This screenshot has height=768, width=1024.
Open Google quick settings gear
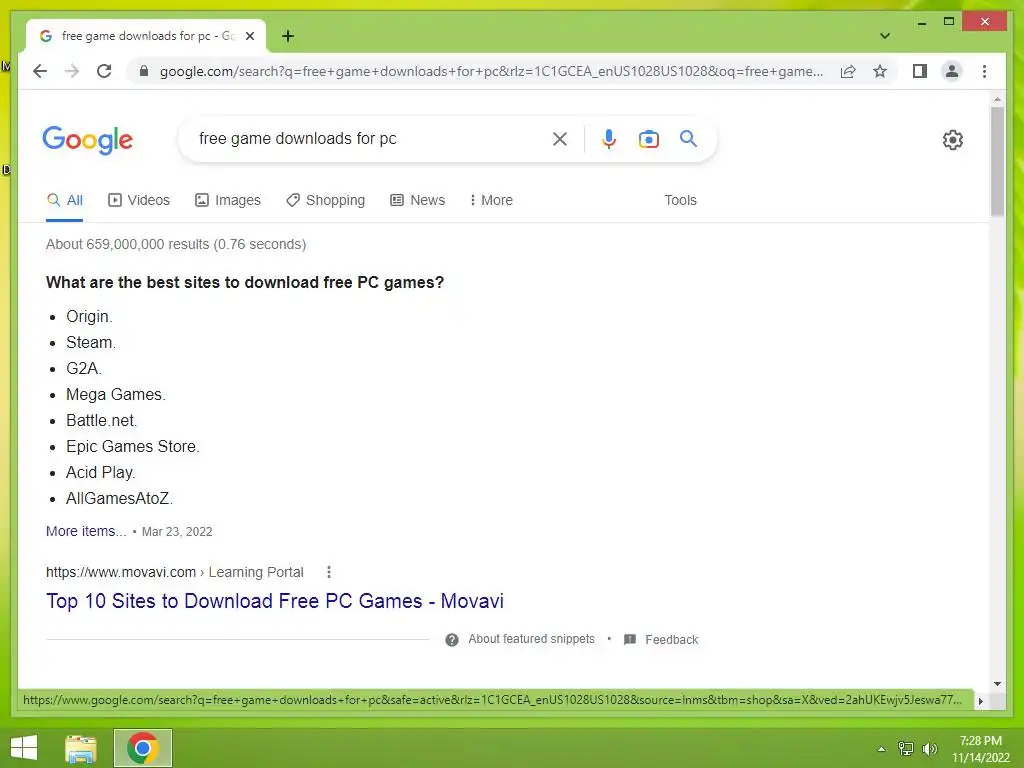click(953, 140)
